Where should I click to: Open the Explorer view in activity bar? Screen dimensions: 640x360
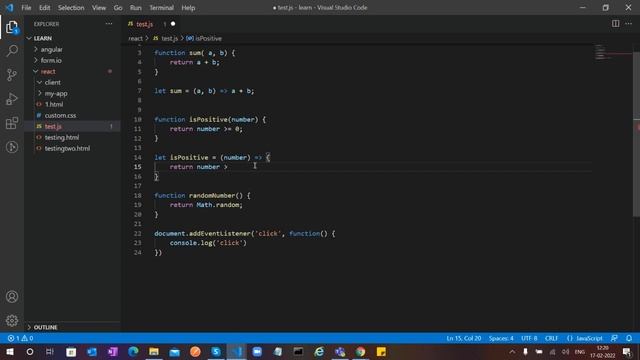[x=12, y=27]
